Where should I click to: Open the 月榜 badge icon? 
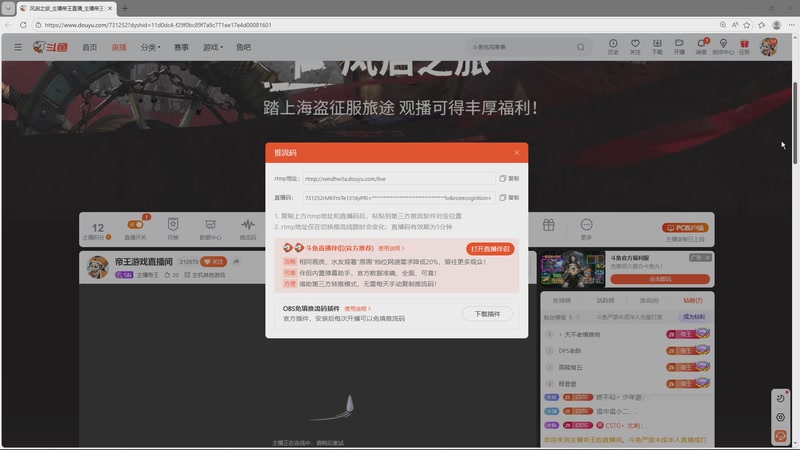pos(173,229)
